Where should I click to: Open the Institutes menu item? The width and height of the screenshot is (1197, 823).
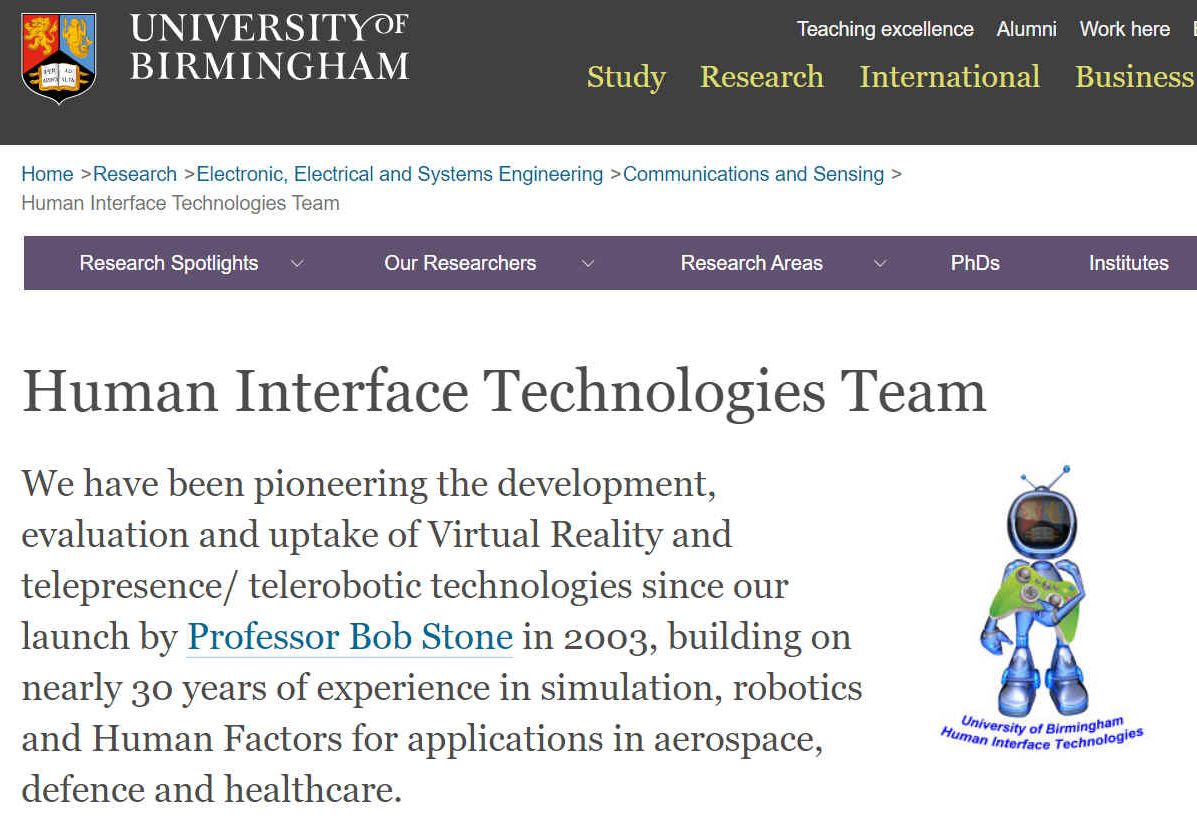tap(1128, 263)
